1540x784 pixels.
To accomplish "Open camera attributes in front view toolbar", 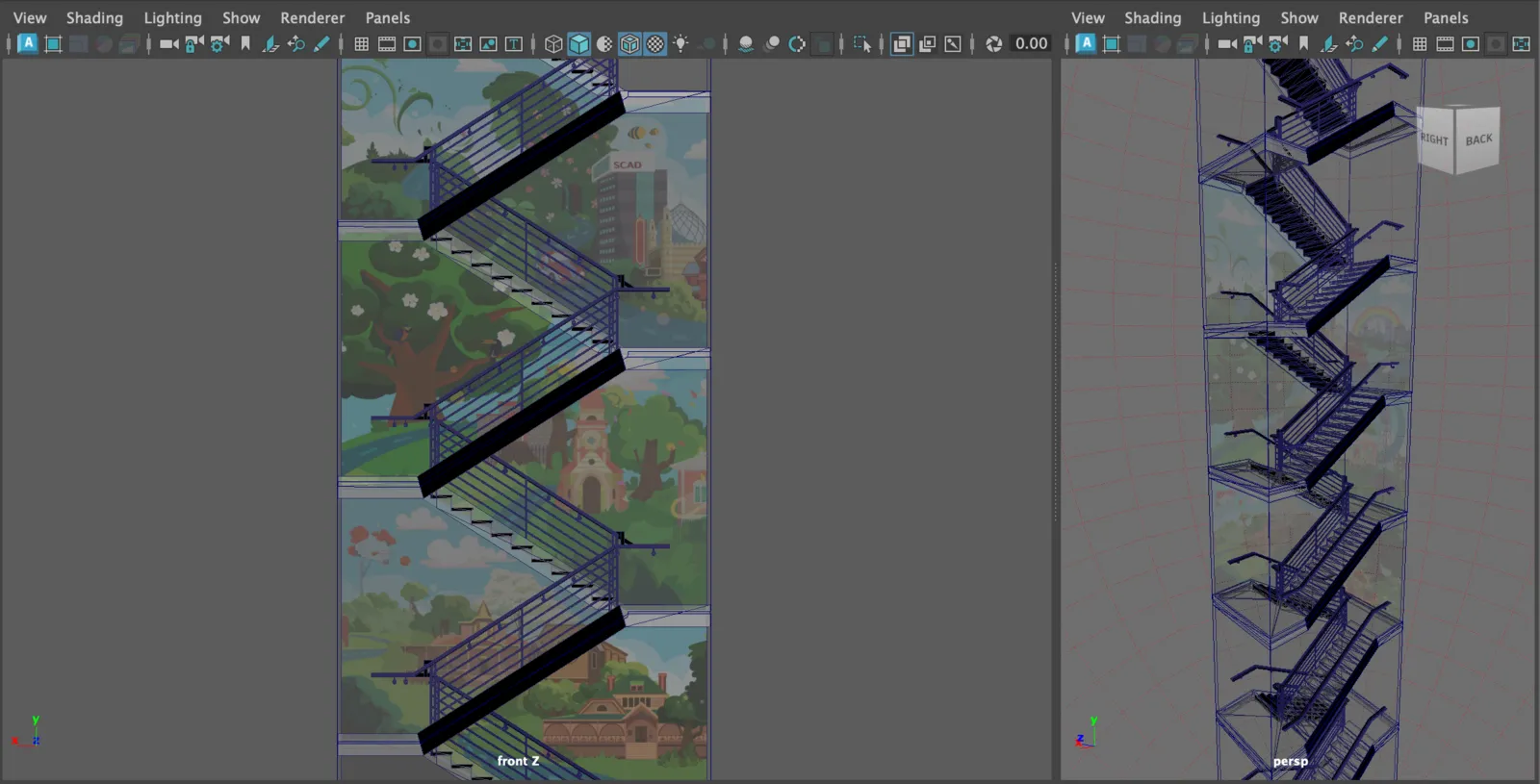I will [x=220, y=43].
